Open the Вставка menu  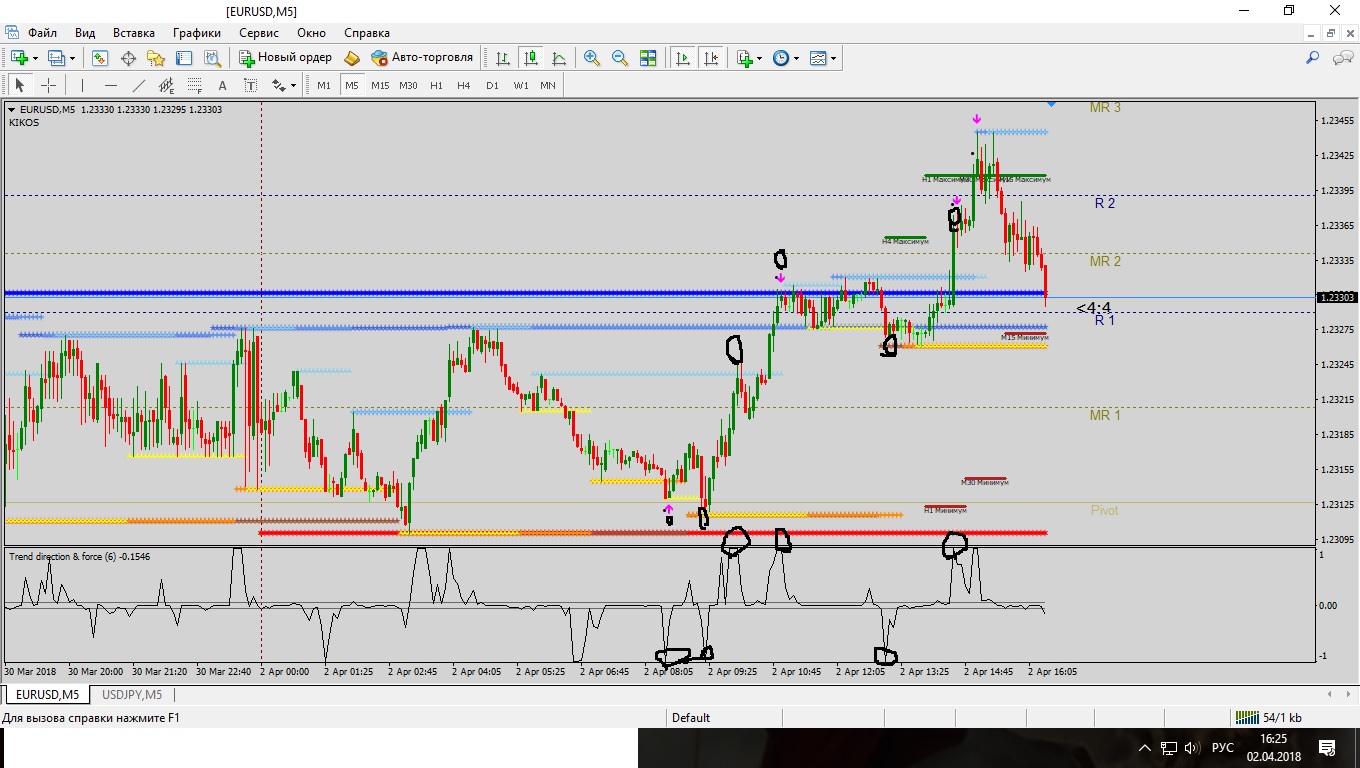pos(134,33)
